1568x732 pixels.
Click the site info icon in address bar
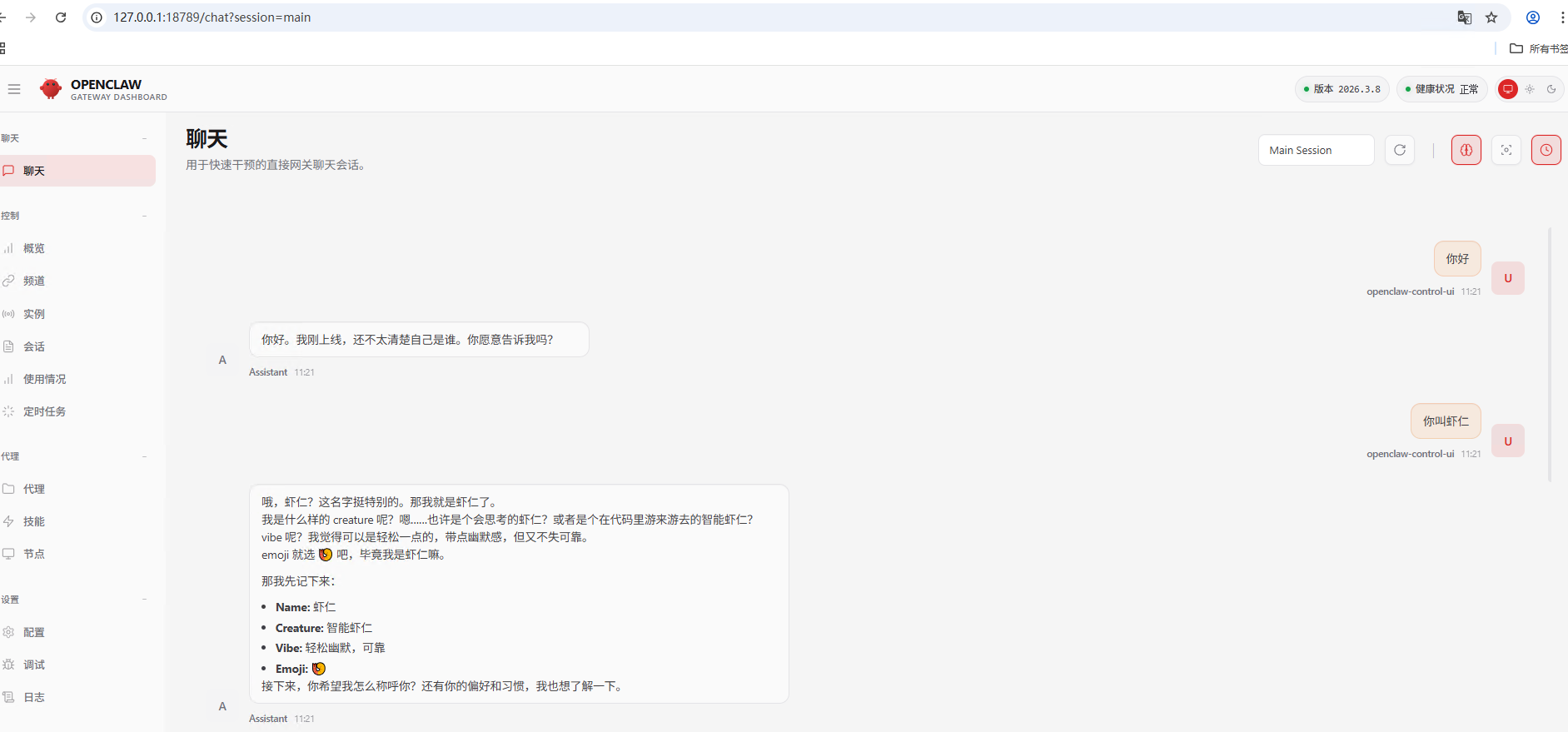pyautogui.click(x=97, y=17)
